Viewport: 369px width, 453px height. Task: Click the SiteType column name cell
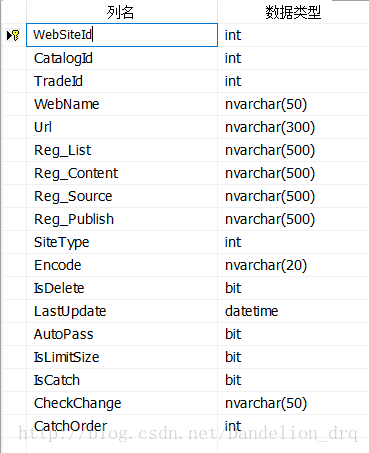point(122,242)
